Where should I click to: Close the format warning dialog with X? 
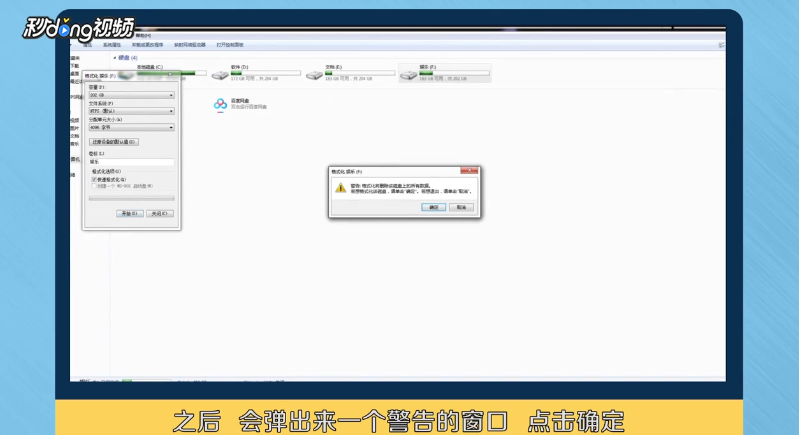[469, 171]
